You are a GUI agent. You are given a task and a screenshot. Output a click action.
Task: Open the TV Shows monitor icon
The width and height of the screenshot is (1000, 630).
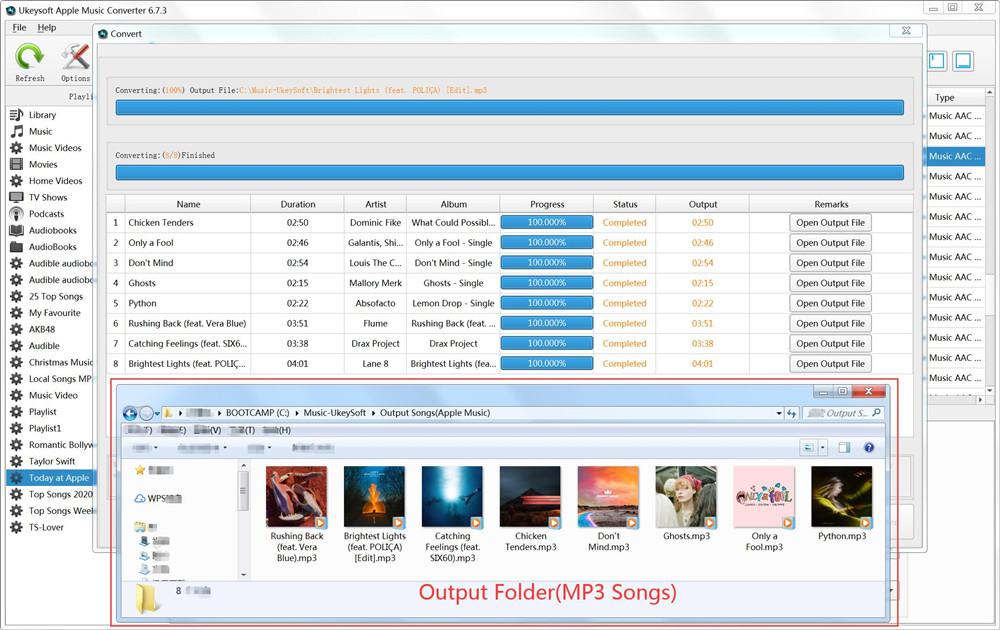17,198
